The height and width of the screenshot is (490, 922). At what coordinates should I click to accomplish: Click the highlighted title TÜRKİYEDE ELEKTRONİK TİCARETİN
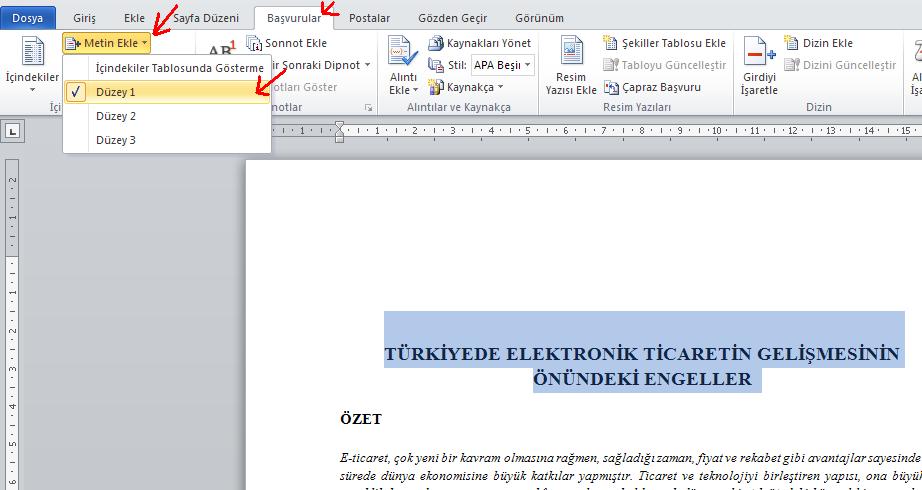pyautogui.click(x=642, y=354)
